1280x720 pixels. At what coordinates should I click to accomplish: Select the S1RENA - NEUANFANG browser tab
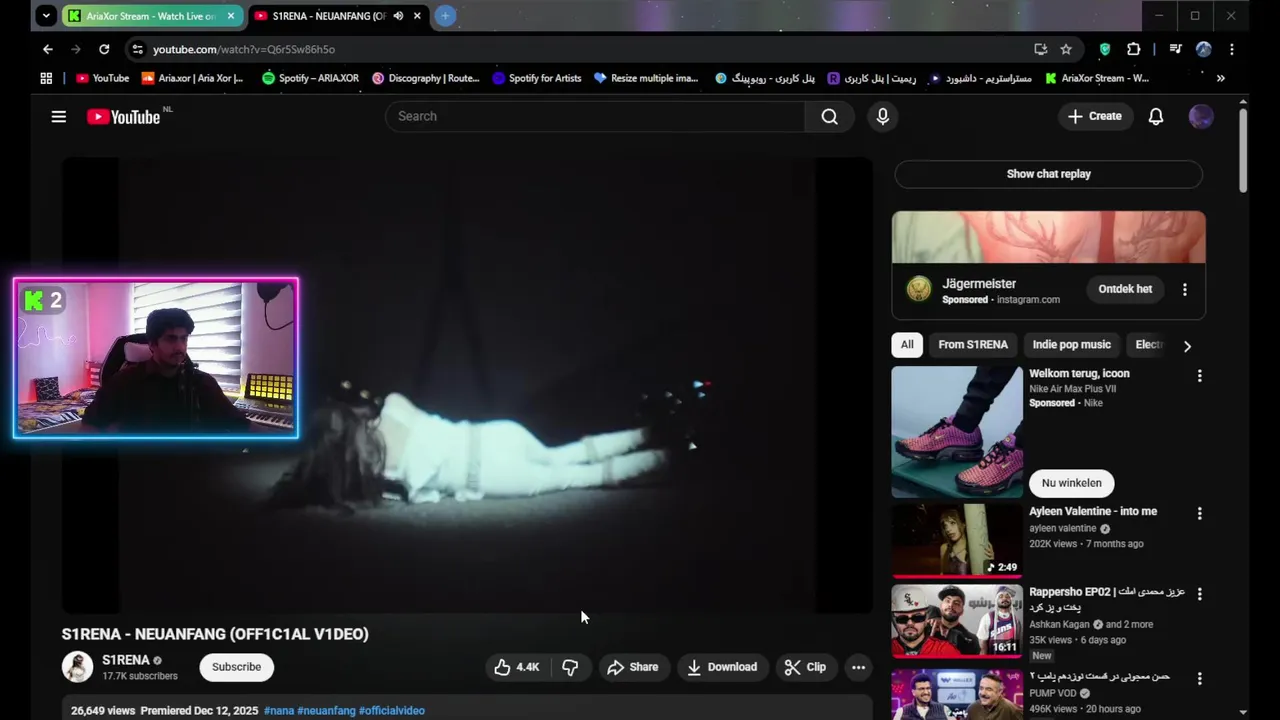[x=338, y=16]
